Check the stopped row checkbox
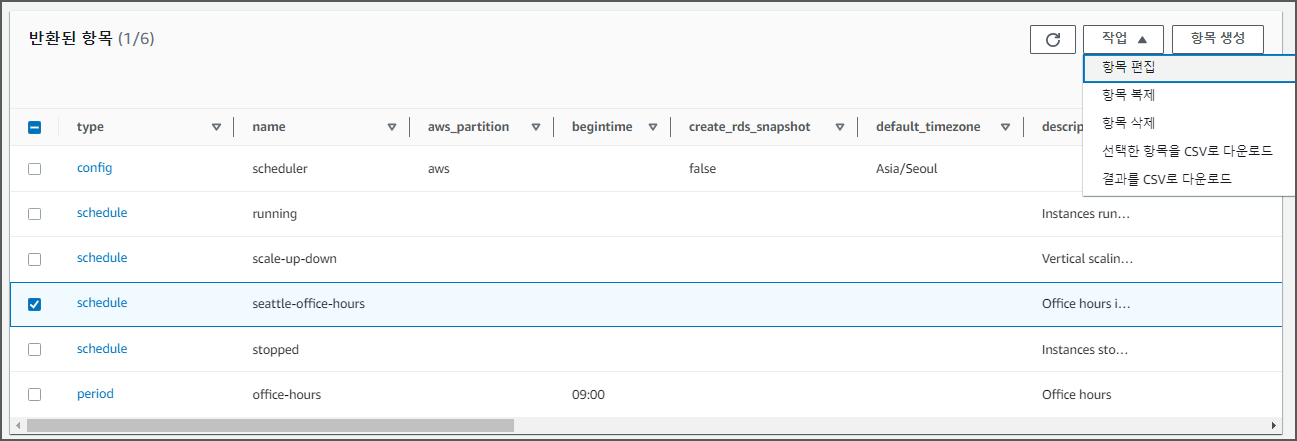Screen dimensions: 1297x441 34,350
